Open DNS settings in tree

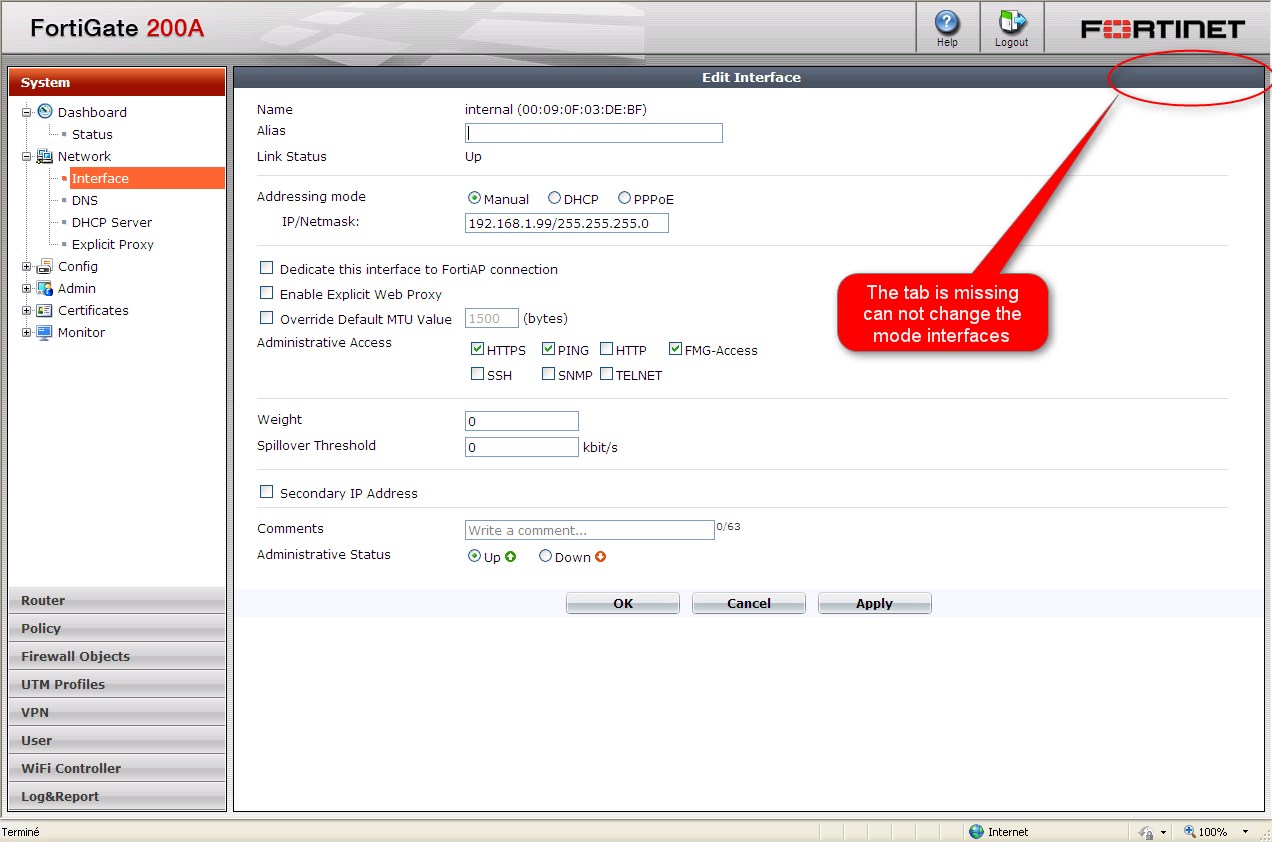[x=85, y=200]
